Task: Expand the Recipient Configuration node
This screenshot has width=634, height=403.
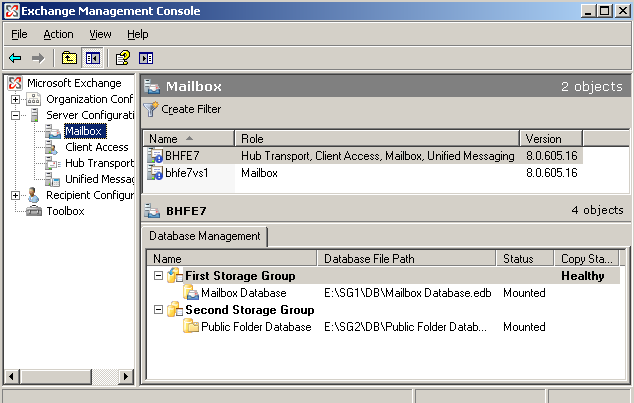Action: coord(15,195)
